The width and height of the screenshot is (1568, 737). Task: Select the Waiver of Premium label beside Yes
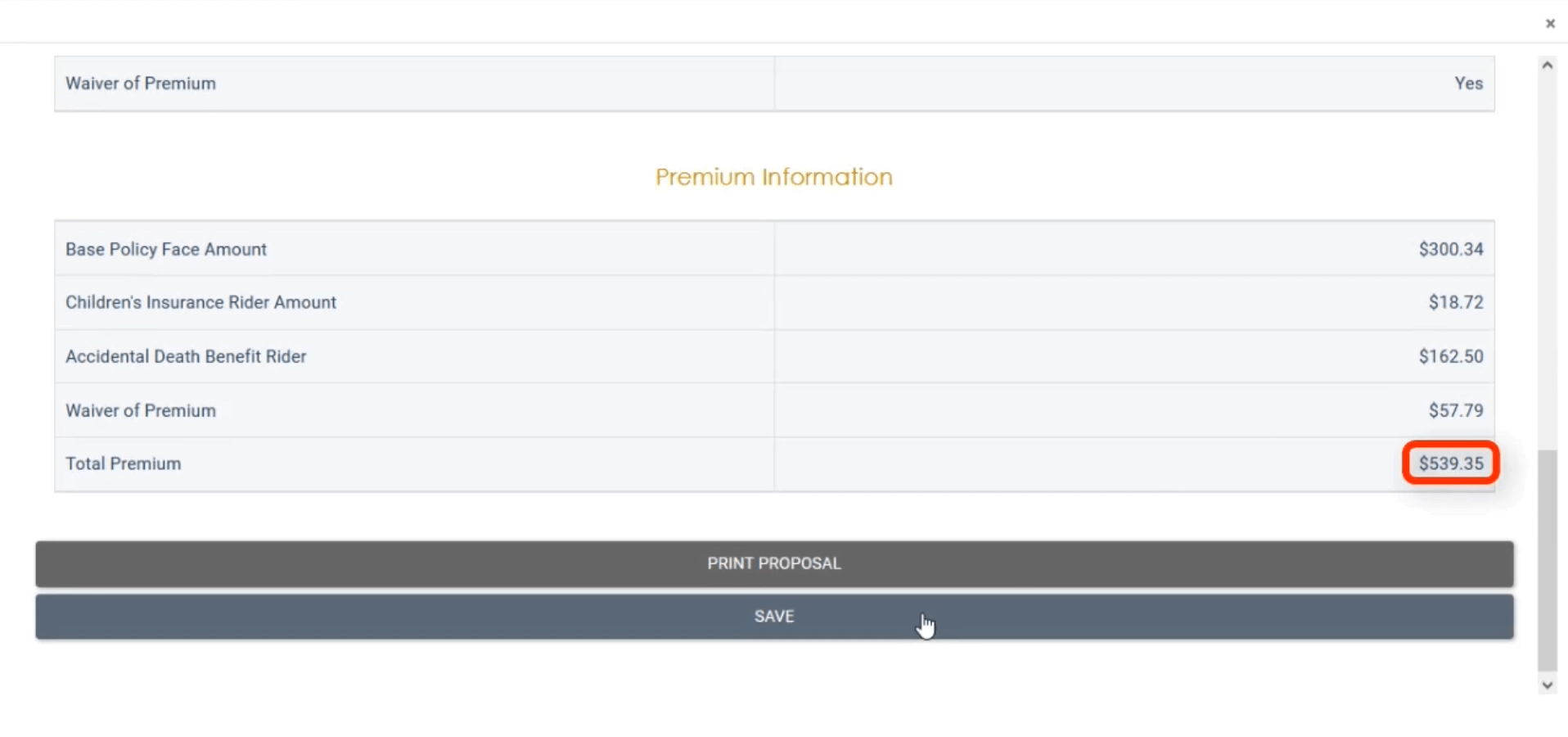pyautogui.click(x=141, y=84)
